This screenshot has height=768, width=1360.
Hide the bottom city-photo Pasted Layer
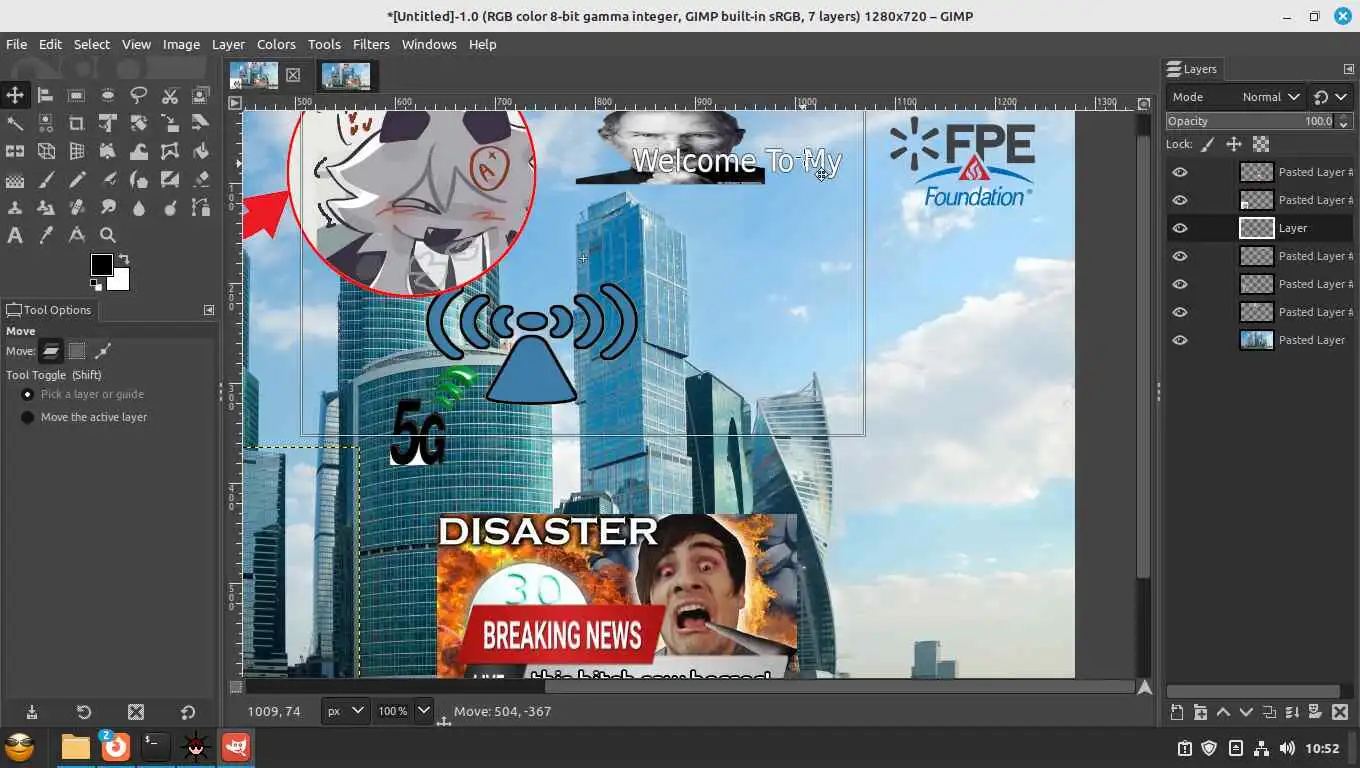[x=1180, y=340]
